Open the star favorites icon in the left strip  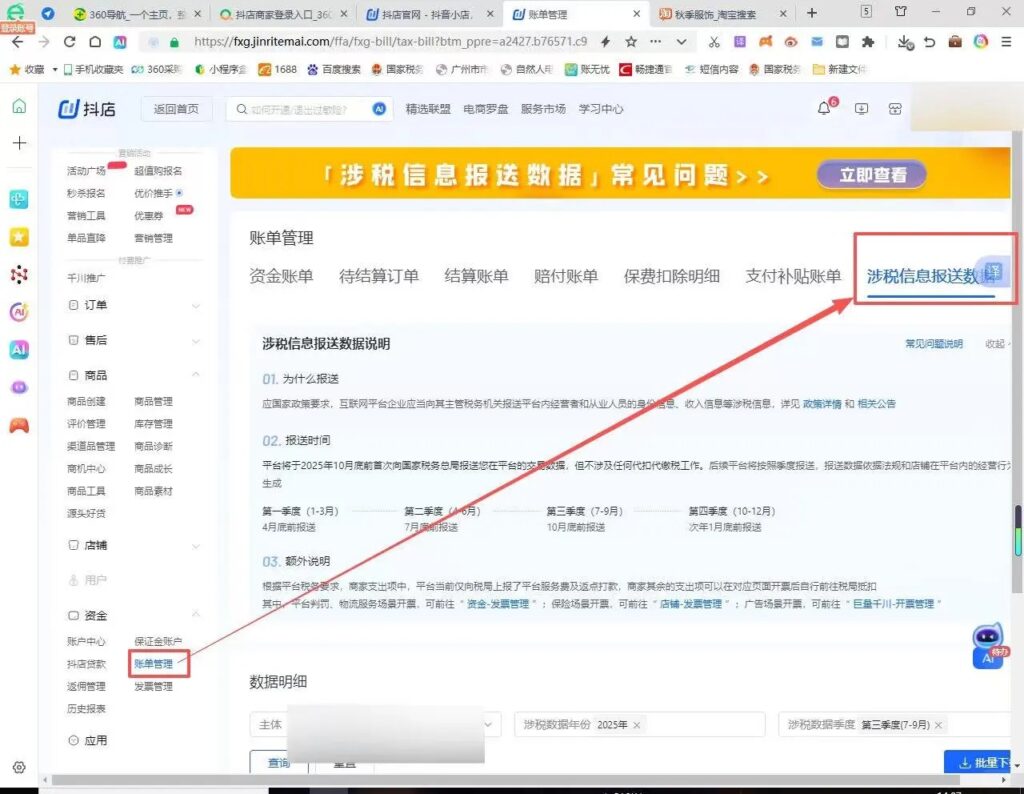pos(20,237)
